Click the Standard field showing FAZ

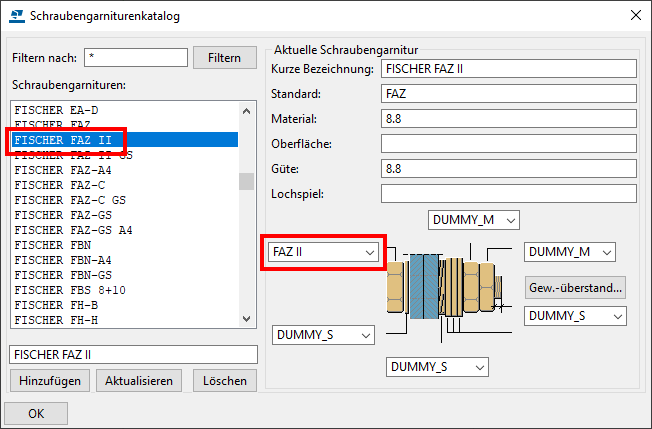click(x=509, y=94)
